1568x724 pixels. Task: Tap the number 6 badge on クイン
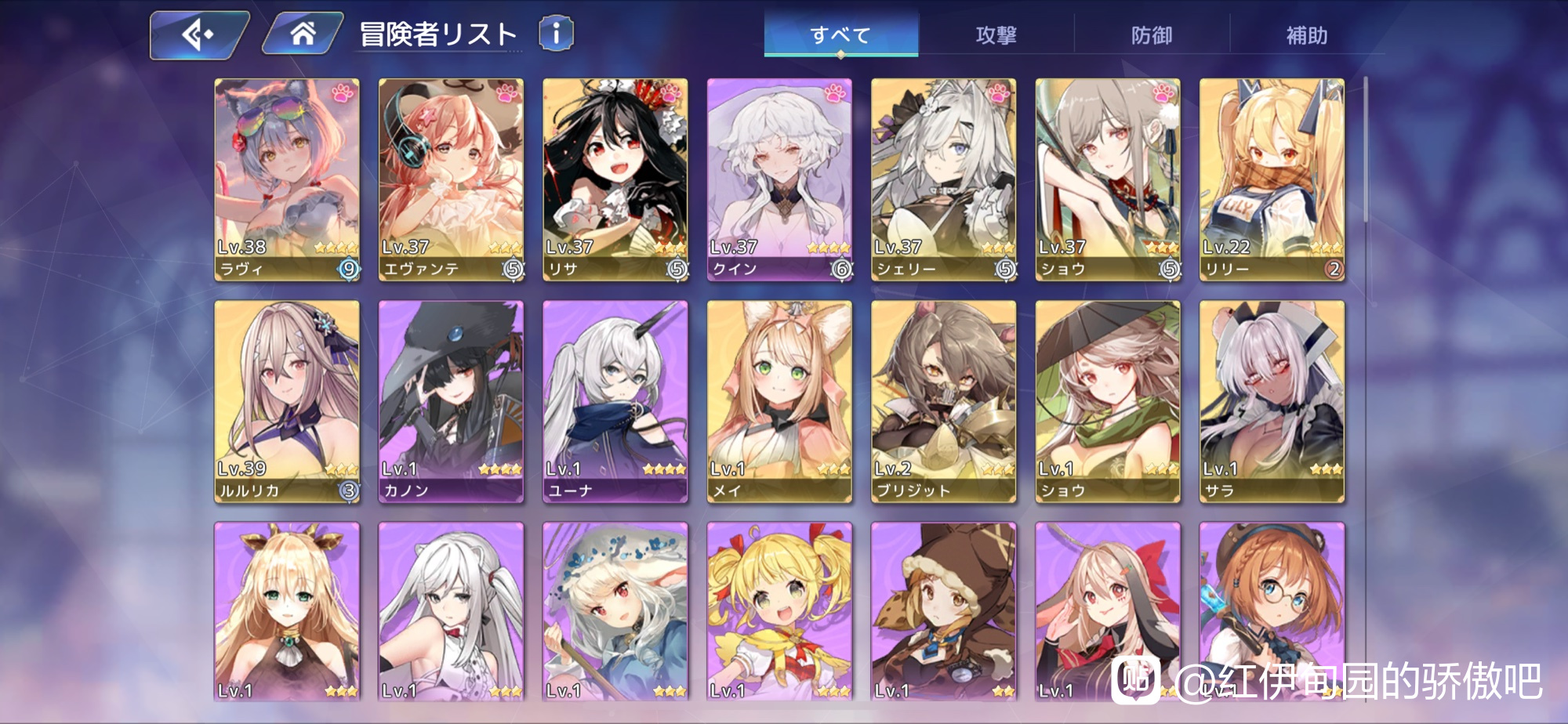[841, 270]
